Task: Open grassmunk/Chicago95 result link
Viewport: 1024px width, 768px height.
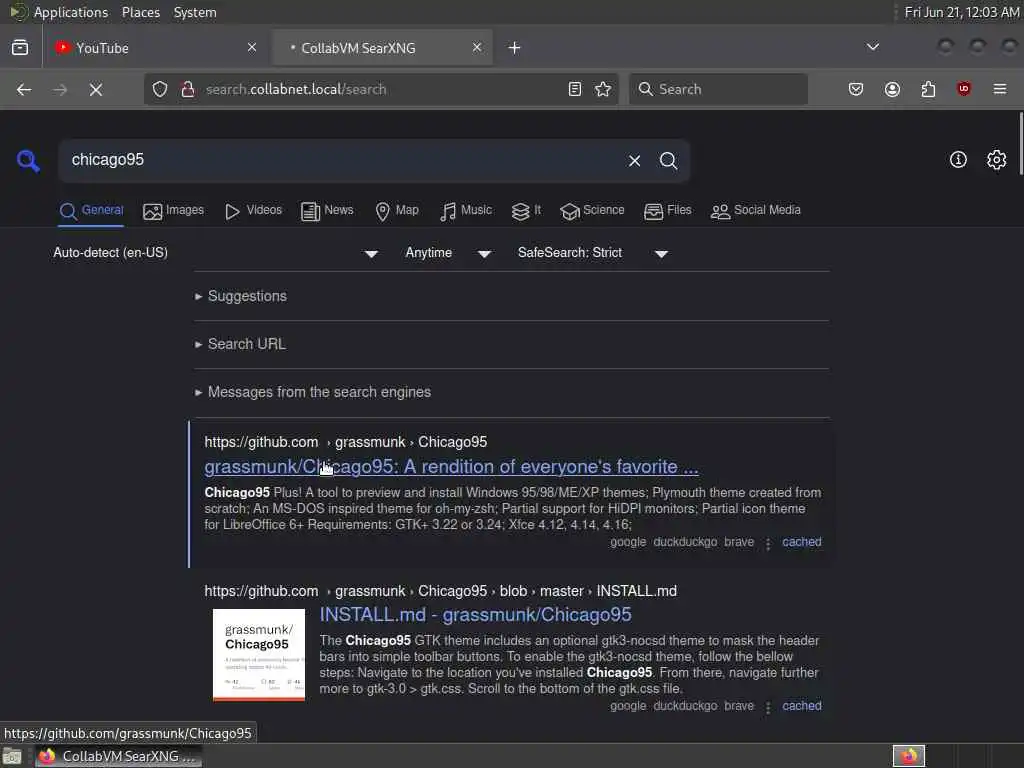Action: click(451, 467)
